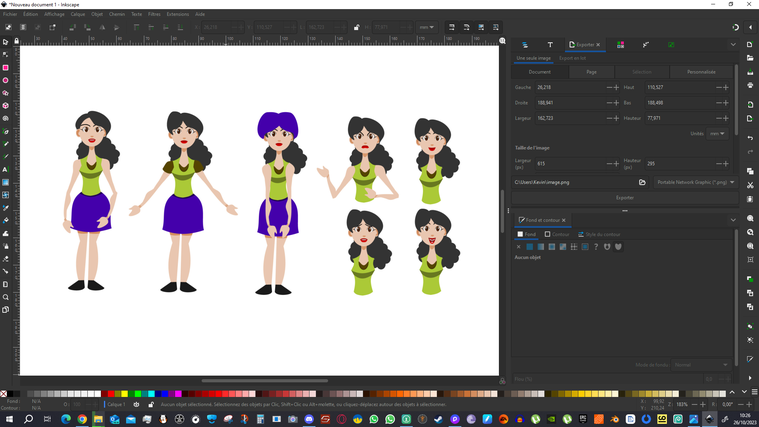Screen dimensions: 759x427
Task: Open the Text and Font panel tab
Action: pyautogui.click(x=549, y=45)
